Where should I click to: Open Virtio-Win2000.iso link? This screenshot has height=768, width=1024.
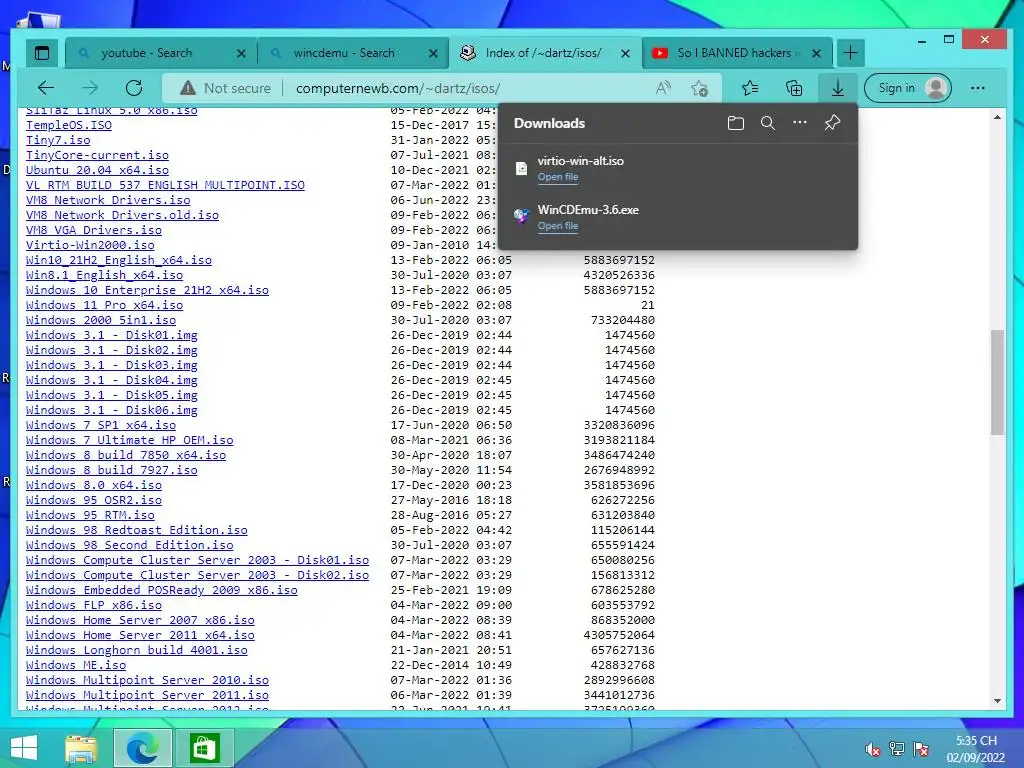pos(90,246)
